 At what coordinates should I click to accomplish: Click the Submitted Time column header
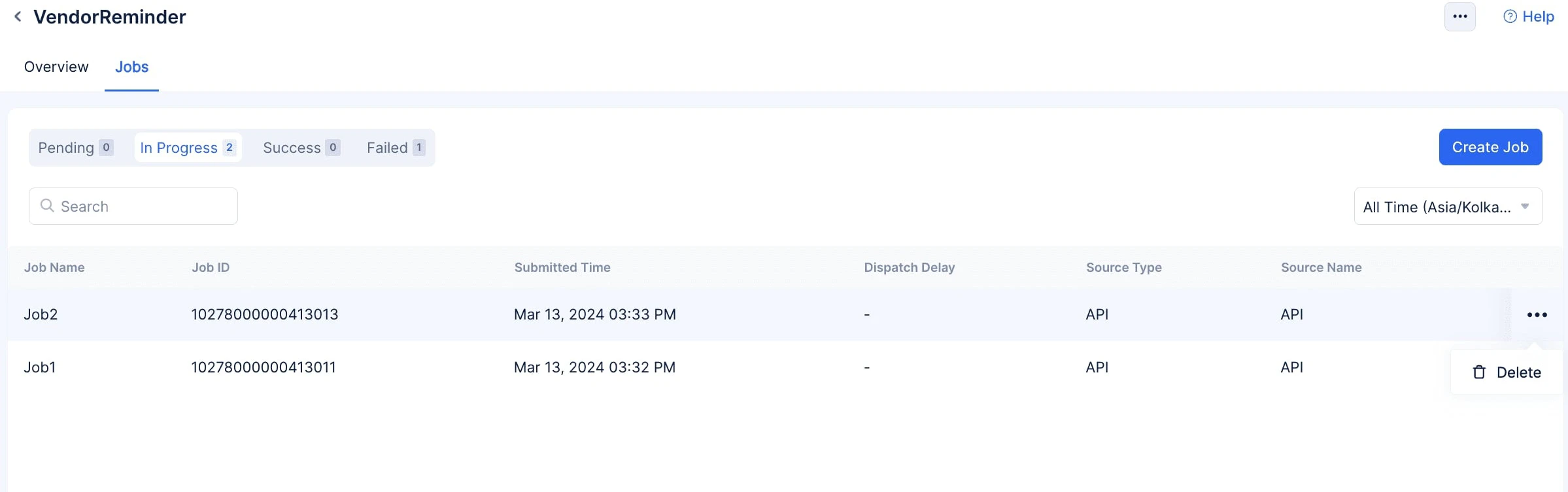562,267
